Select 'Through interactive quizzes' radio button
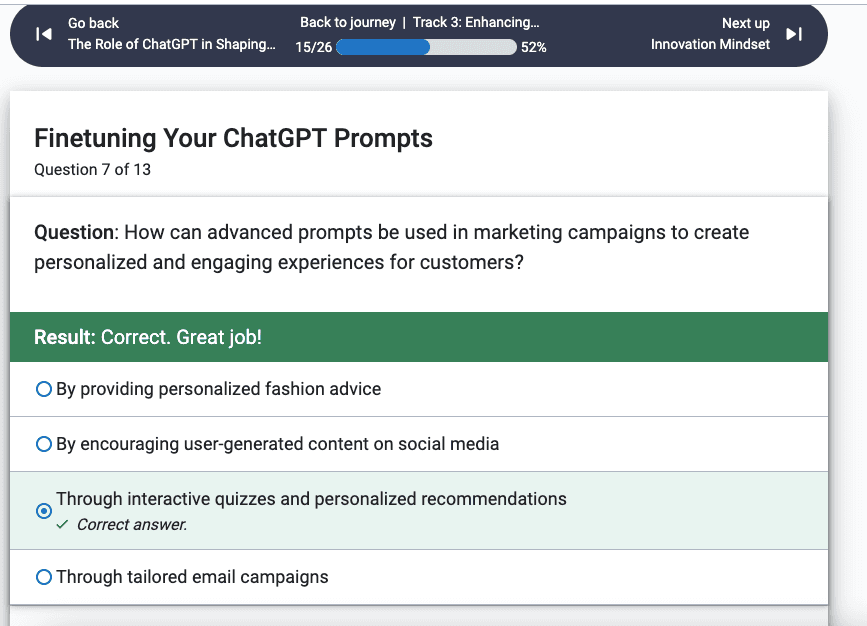The width and height of the screenshot is (867, 626). [x=44, y=511]
